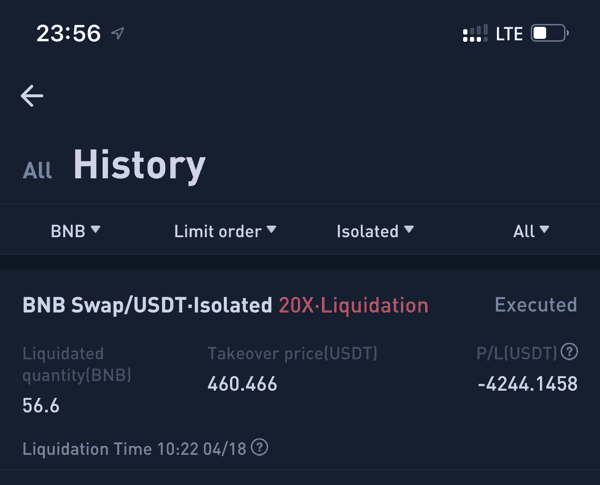Open the rightmost All status dropdown
Image resolution: width=600 pixels, height=485 pixels.
click(x=531, y=231)
